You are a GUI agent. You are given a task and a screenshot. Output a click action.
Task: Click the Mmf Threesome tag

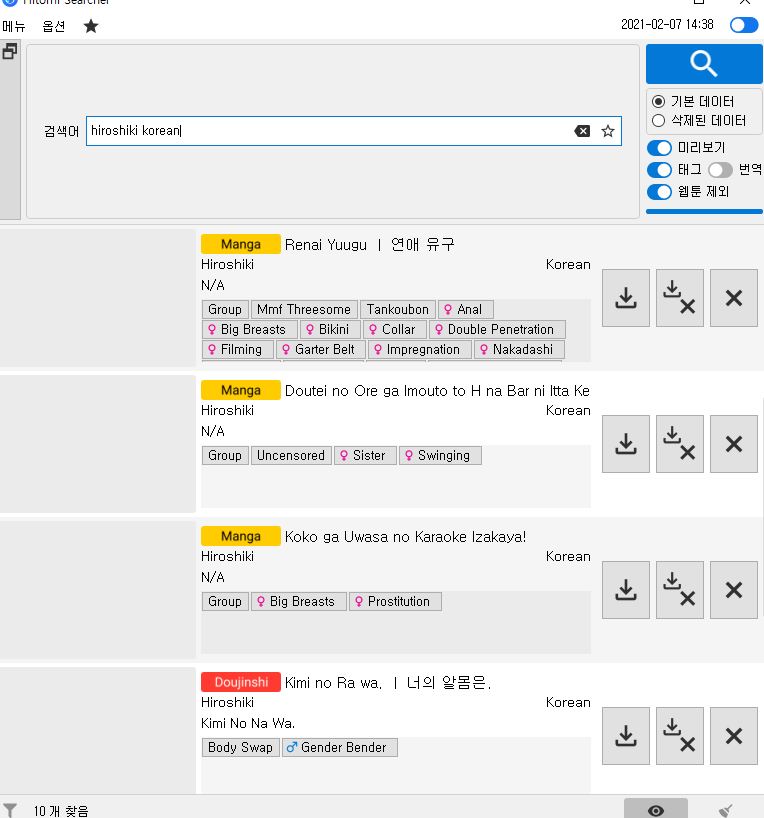click(304, 309)
